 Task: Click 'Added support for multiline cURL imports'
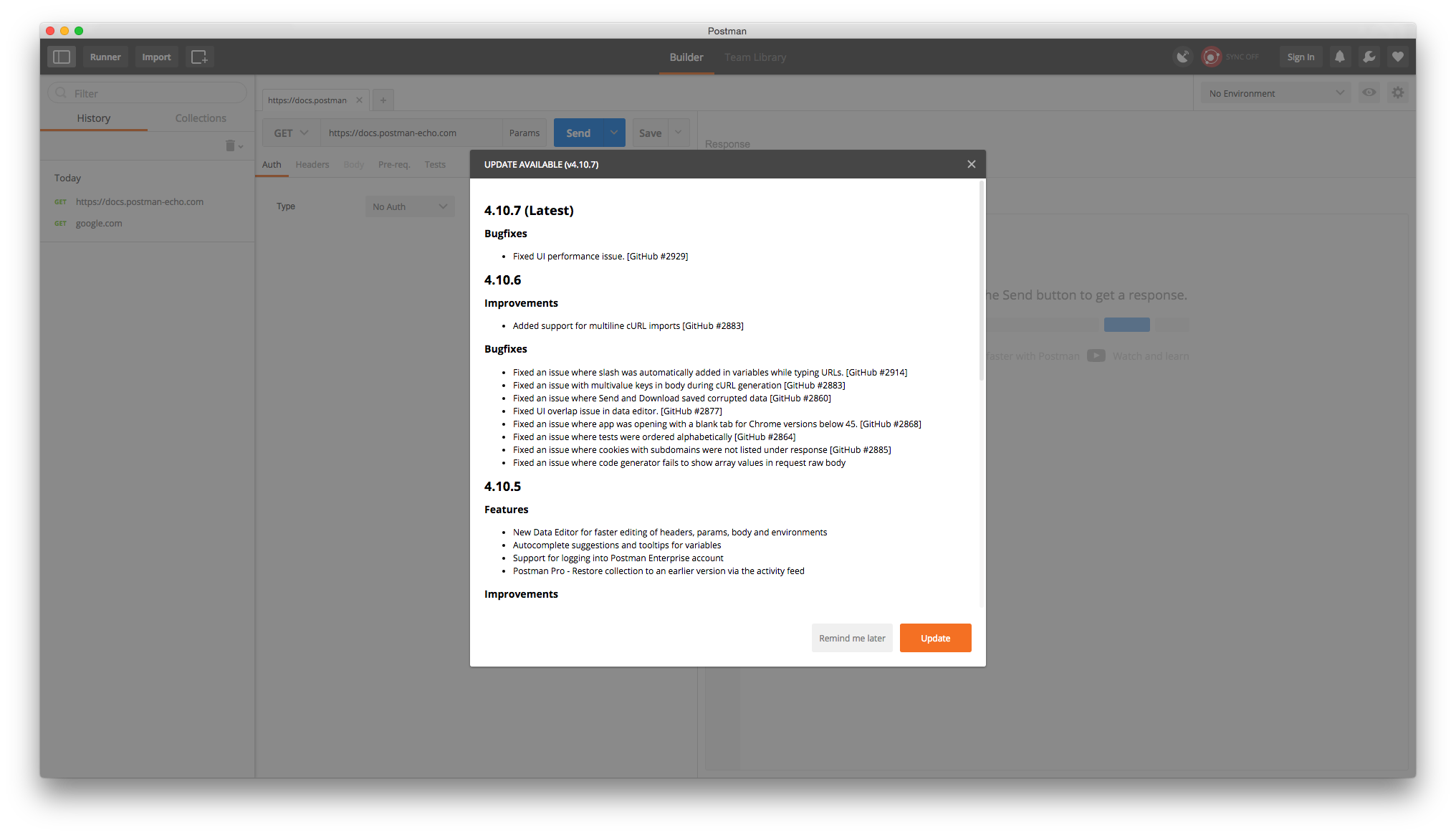tap(628, 325)
